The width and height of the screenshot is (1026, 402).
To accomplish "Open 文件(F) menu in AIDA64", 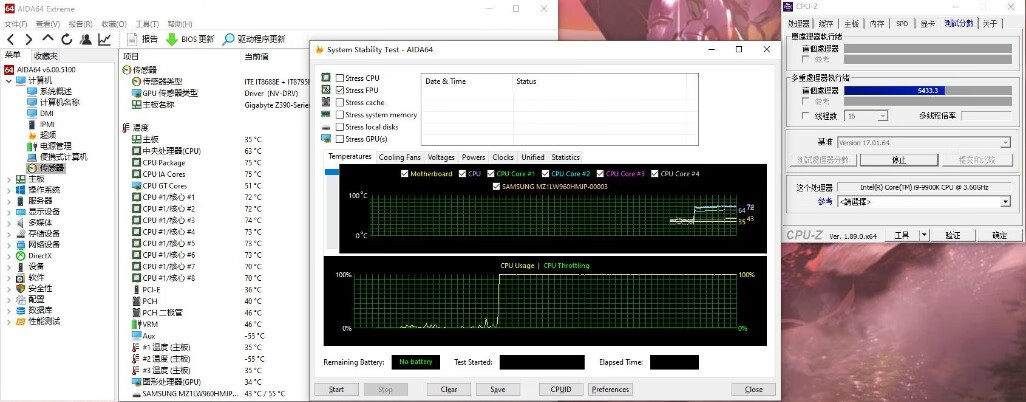I will tap(16, 24).
